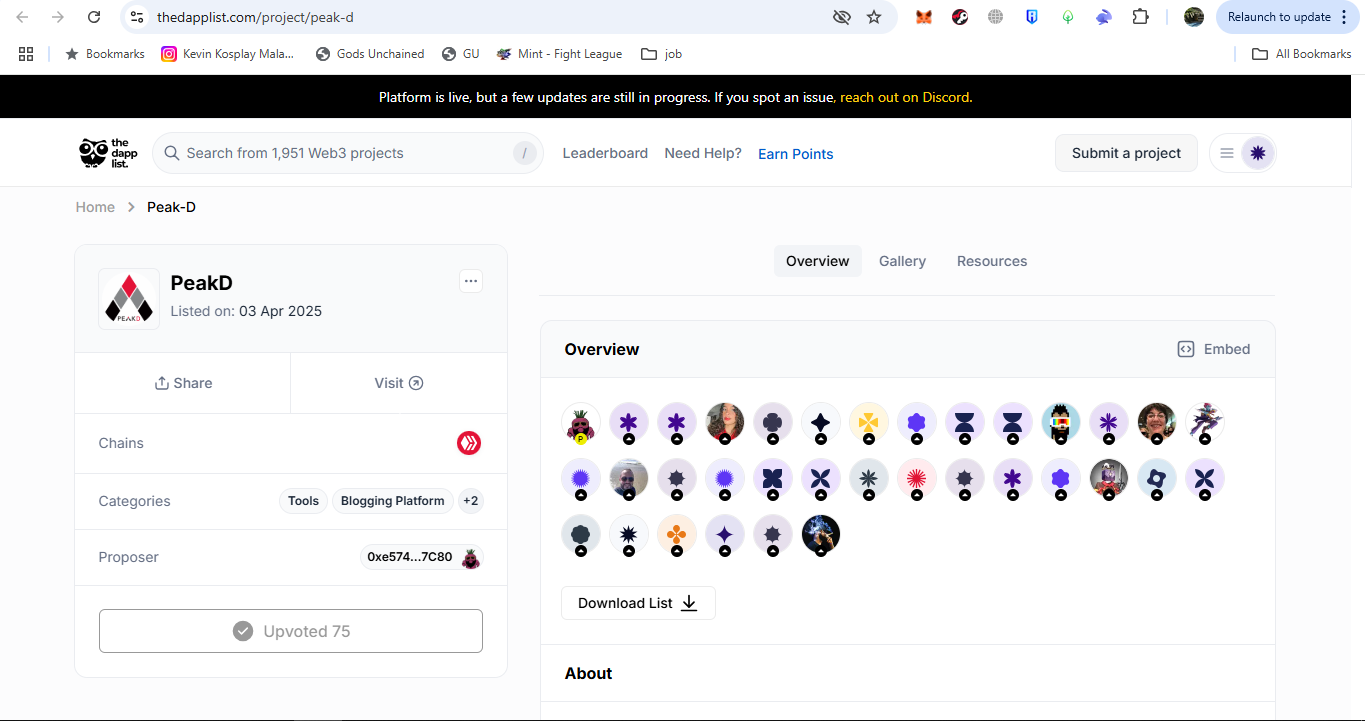Click the Blogging Platform category tag
The image size is (1365, 721).
392,501
